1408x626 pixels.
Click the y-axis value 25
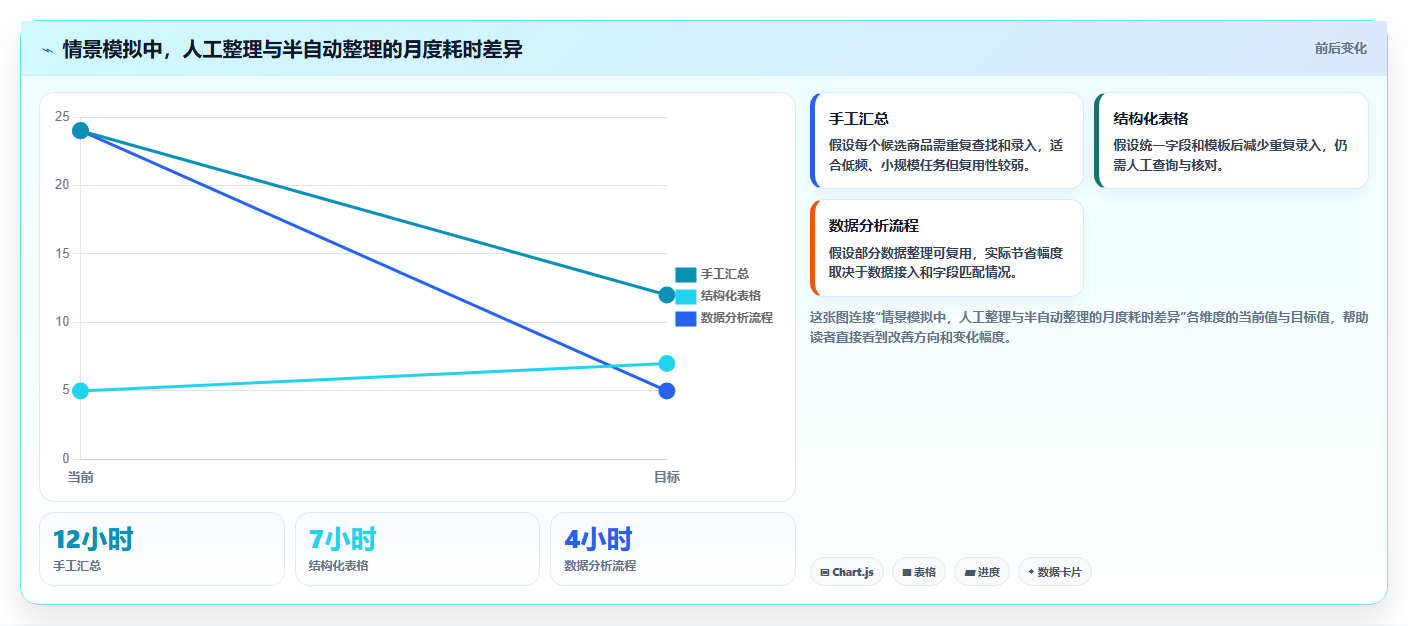[62, 117]
